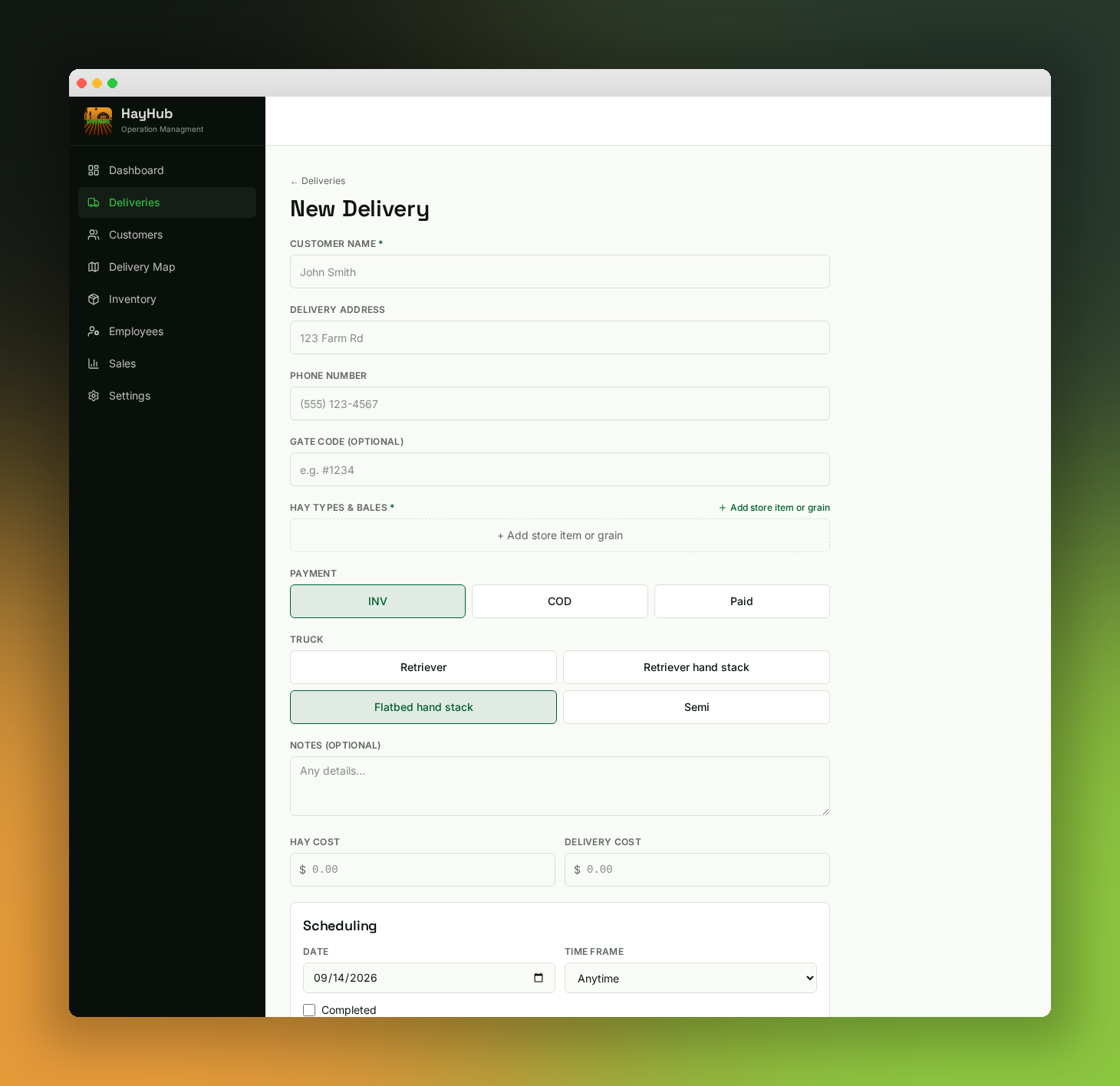This screenshot has width=1120, height=1086.
Task: Open the Dashboard page
Action: point(167,170)
